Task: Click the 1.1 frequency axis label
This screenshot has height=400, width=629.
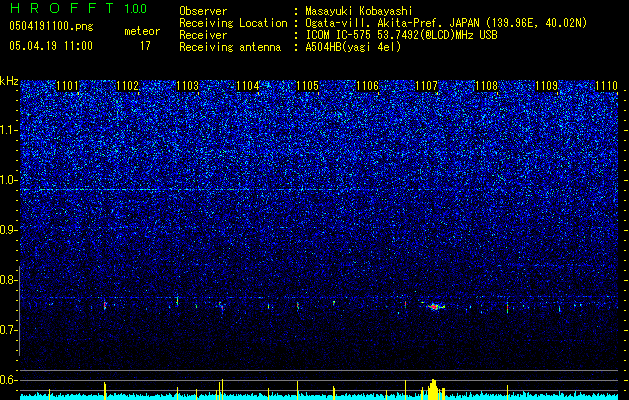Action: 8,130
